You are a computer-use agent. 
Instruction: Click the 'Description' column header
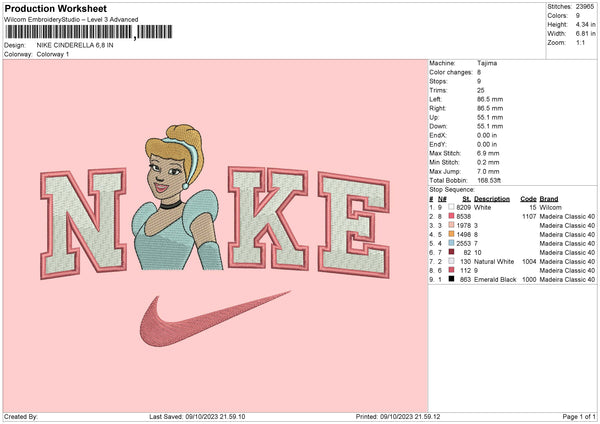pos(492,199)
